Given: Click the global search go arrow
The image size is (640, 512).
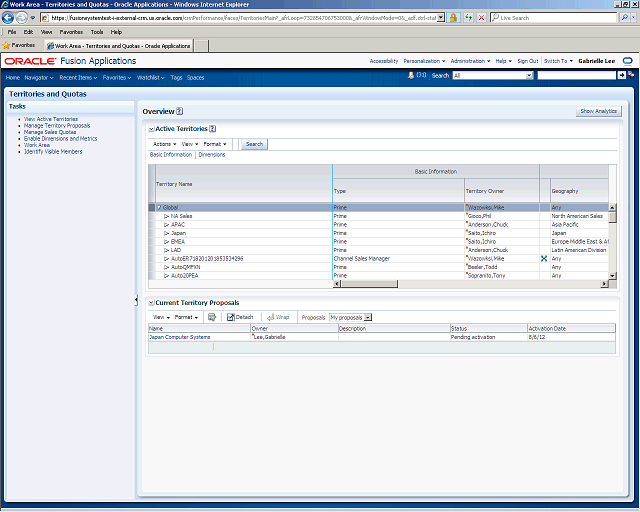Looking at the screenshot, I should [621, 75].
